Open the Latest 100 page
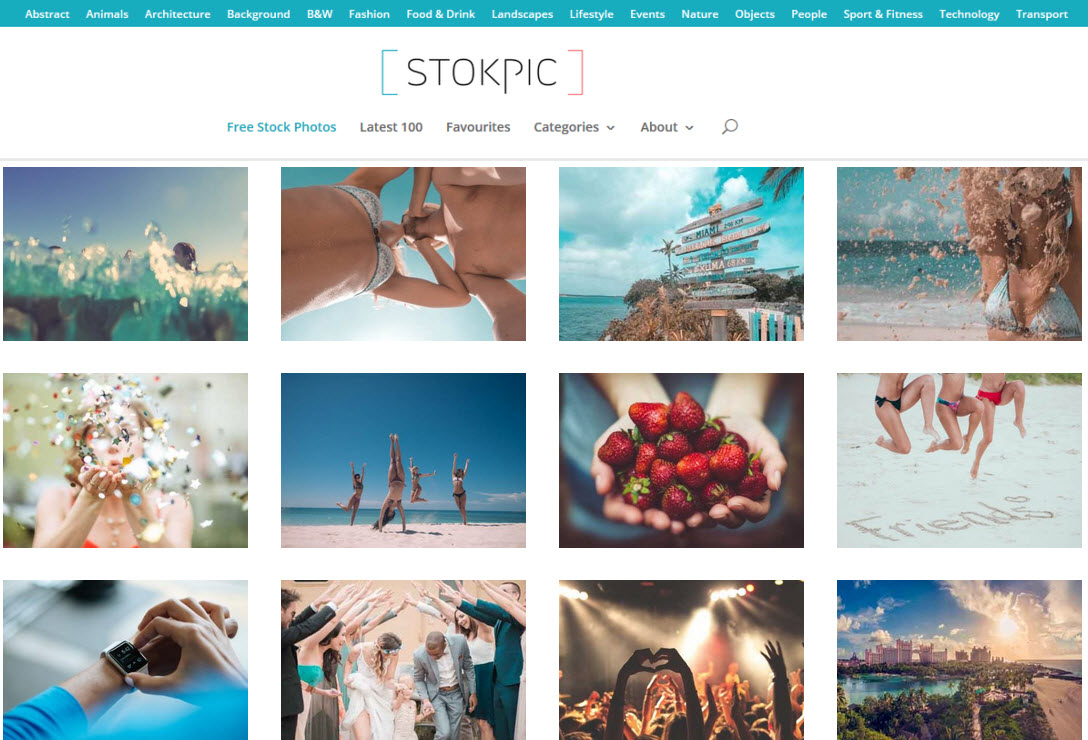Screen dimensions: 1088x740 point(391,127)
